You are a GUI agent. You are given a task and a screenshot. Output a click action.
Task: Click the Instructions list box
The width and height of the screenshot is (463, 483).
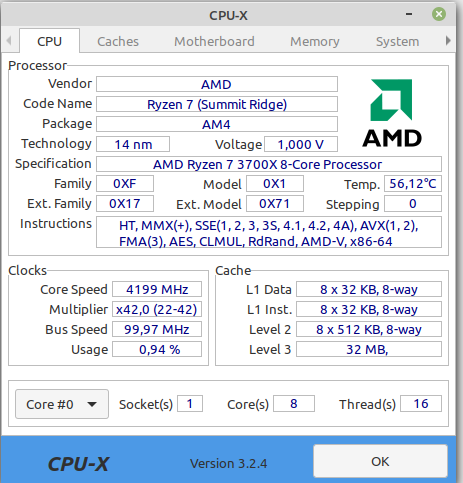coord(269,232)
